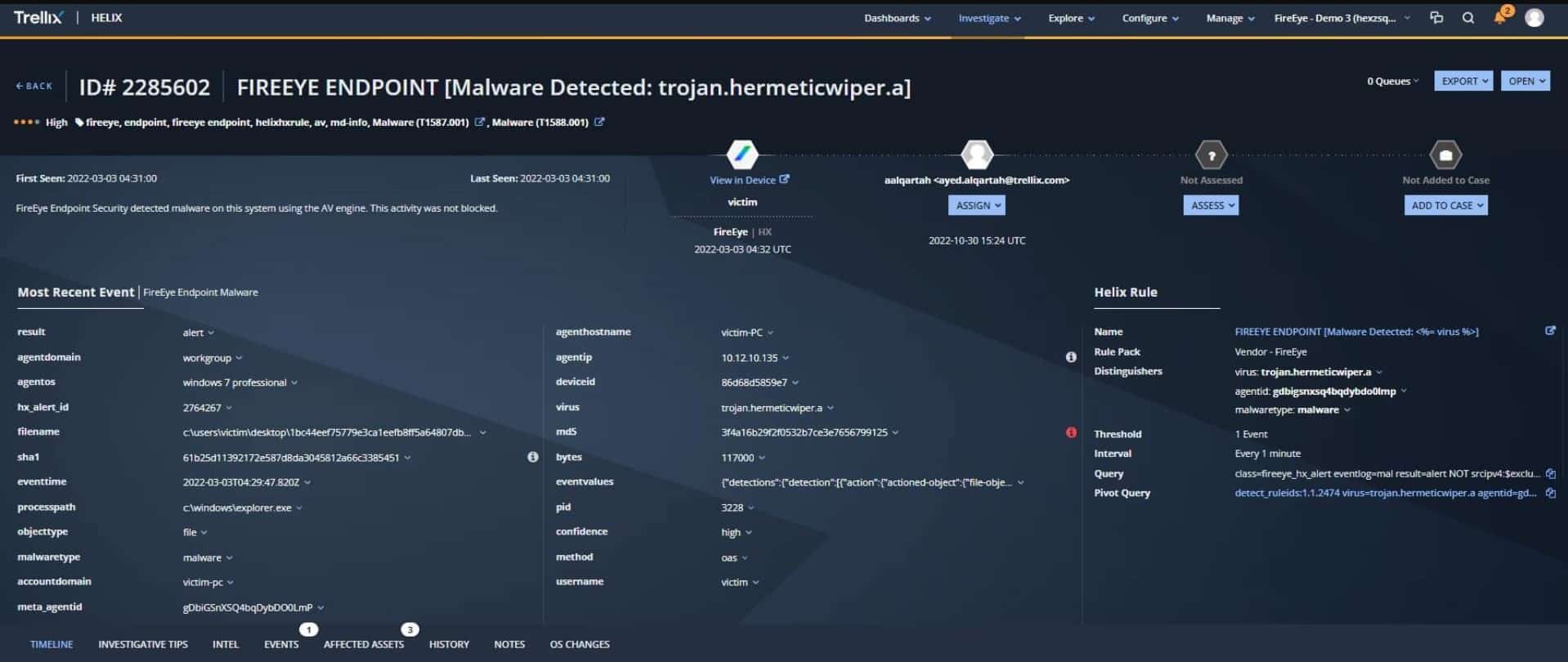The width and height of the screenshot is (1568, 662).
Task: Click the pid value 3228
Action: pyautogui.click(x=732, y=508)
